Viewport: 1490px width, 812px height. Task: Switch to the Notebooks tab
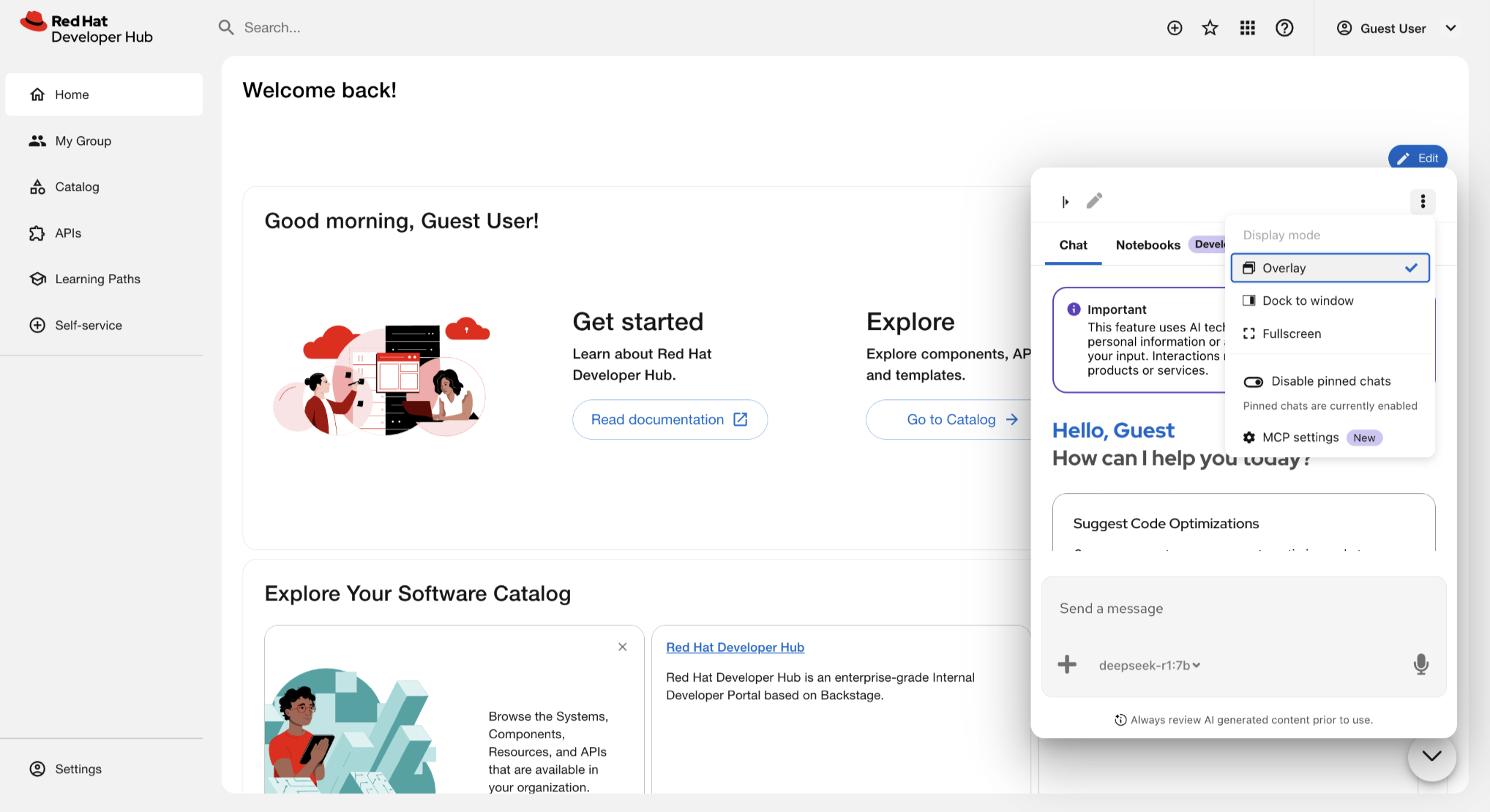coord(1148,245)
